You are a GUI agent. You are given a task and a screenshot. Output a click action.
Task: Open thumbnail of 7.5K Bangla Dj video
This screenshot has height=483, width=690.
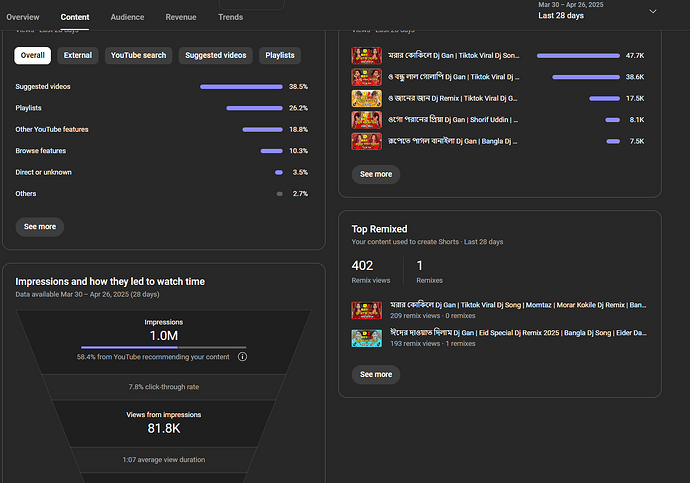[x=367, y=141]
